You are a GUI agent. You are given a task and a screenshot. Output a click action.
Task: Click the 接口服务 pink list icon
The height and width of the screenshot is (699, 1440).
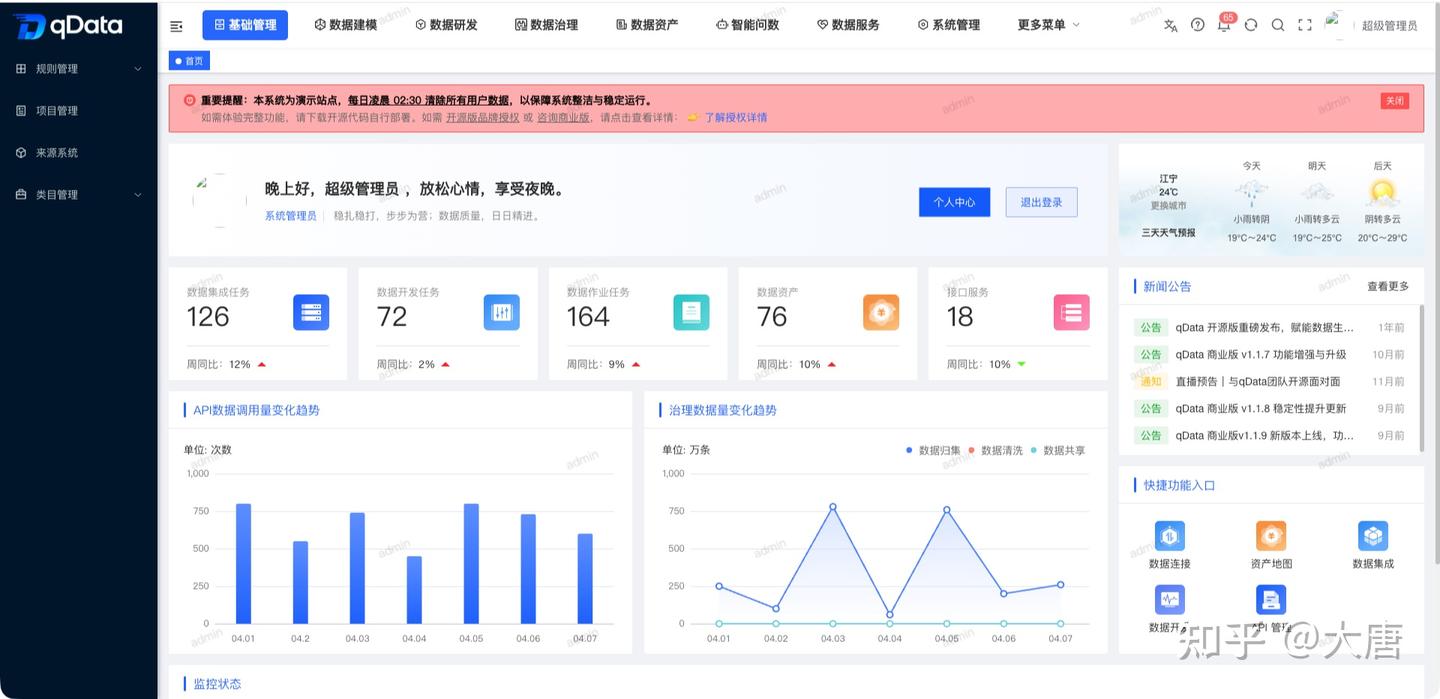tap(1071, 313)
